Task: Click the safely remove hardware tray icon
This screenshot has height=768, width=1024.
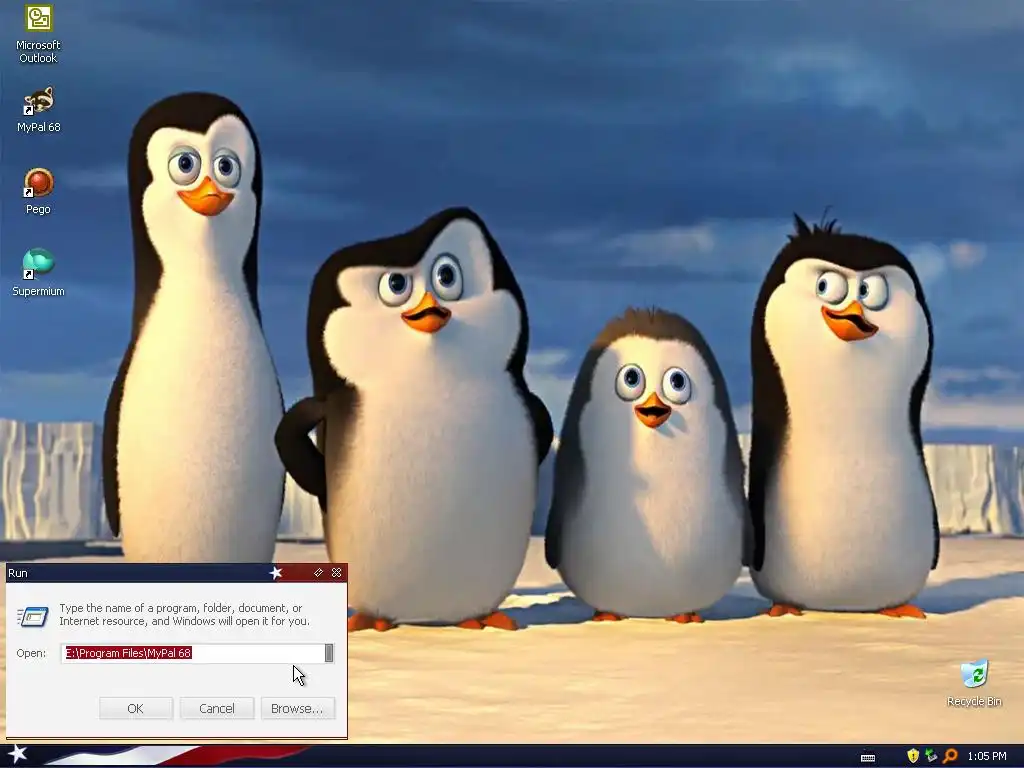Action: coord(931,756)
